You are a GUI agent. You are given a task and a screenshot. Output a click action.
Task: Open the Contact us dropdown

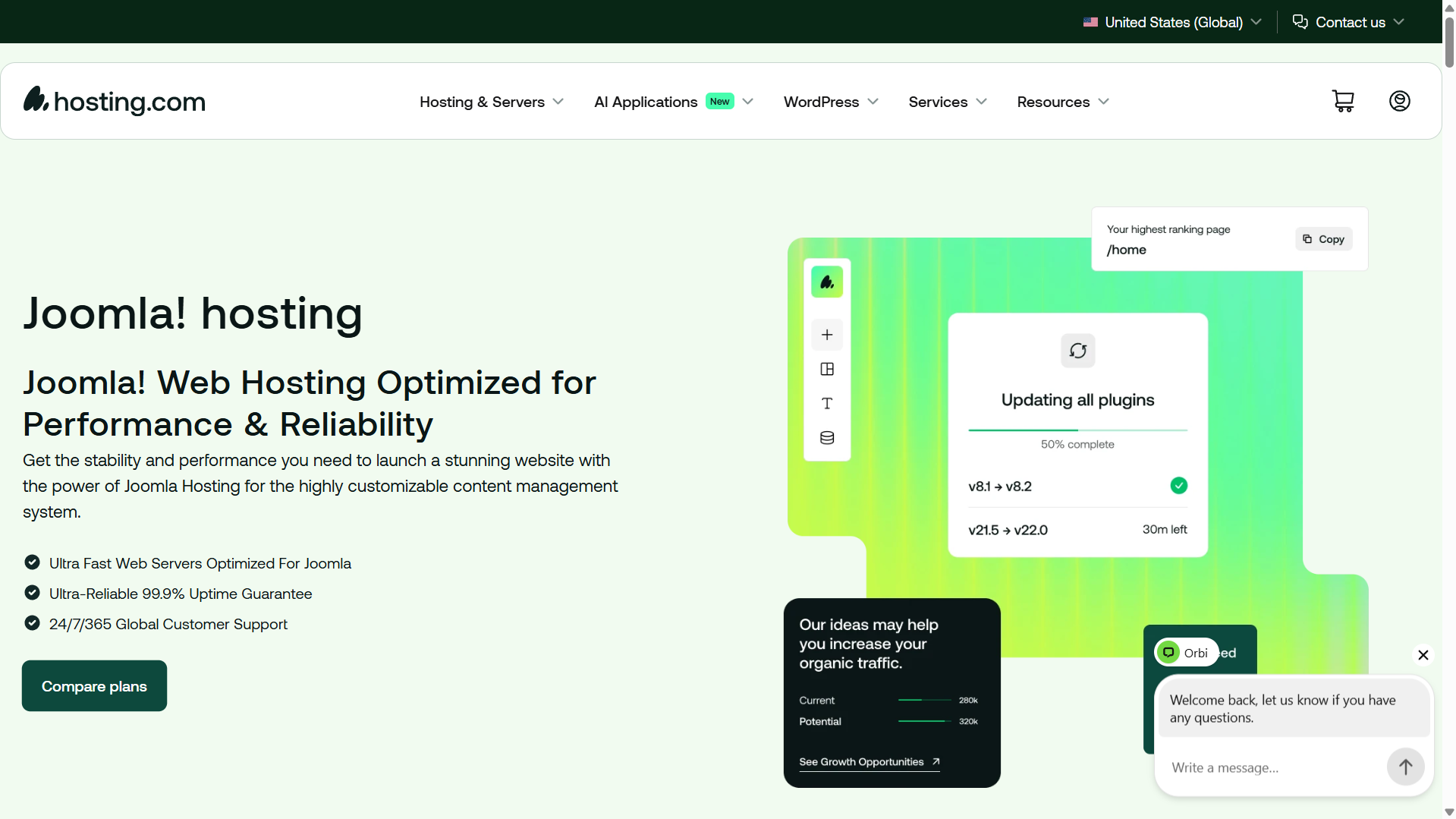(x=1348, y=22)
